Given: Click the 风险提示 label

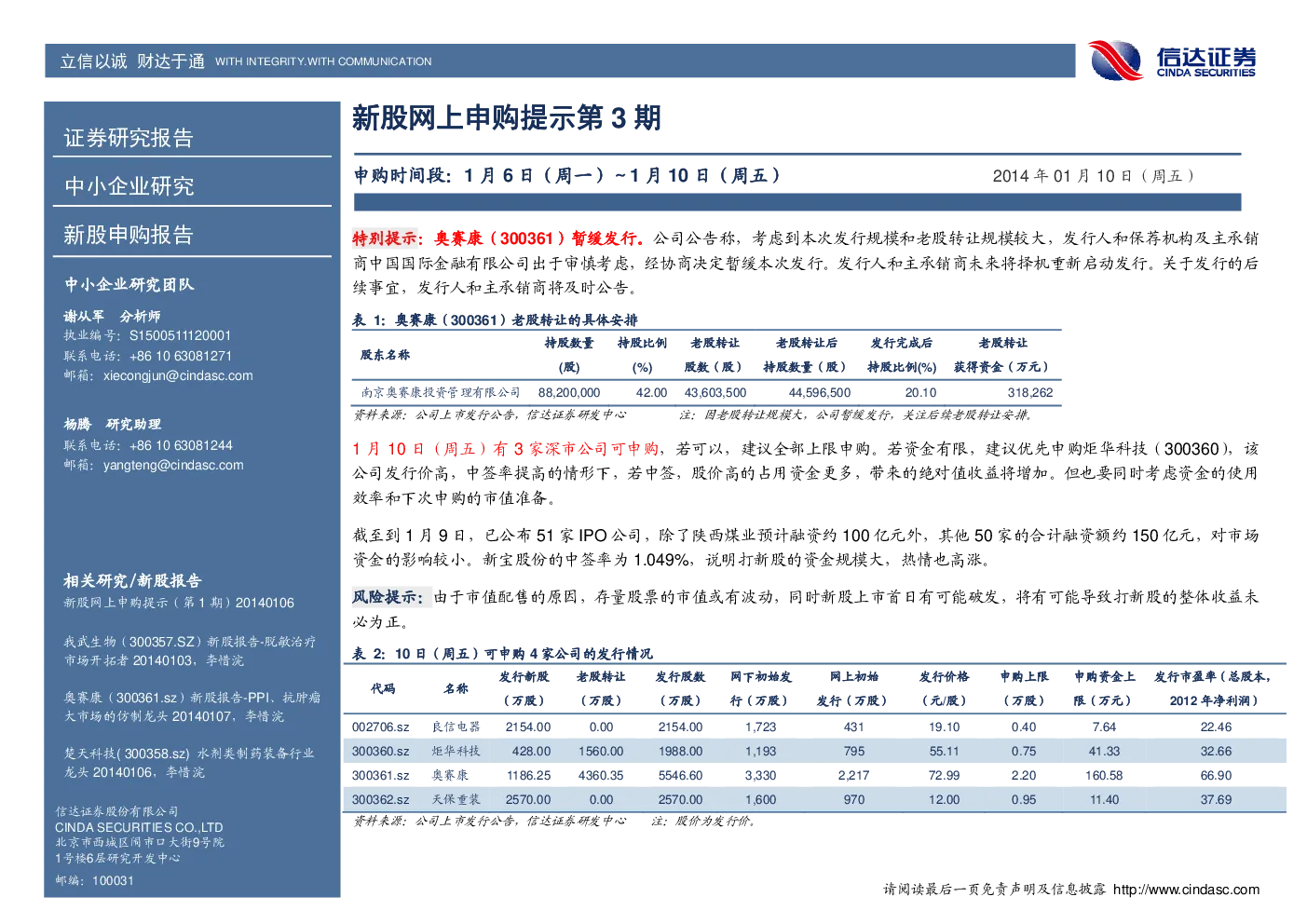Looking at the screenshot, I should coord(388,597).
